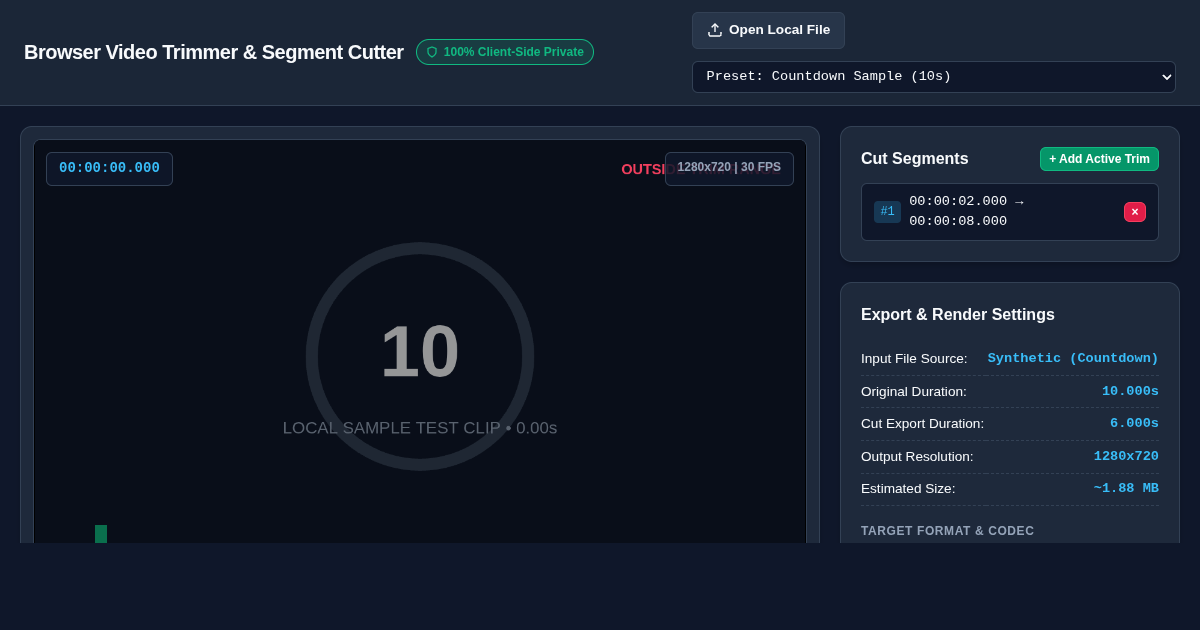Click the Browser Video Trimmer & Segment Cutter title
The image size is (1200, 630).
[214, 52]
